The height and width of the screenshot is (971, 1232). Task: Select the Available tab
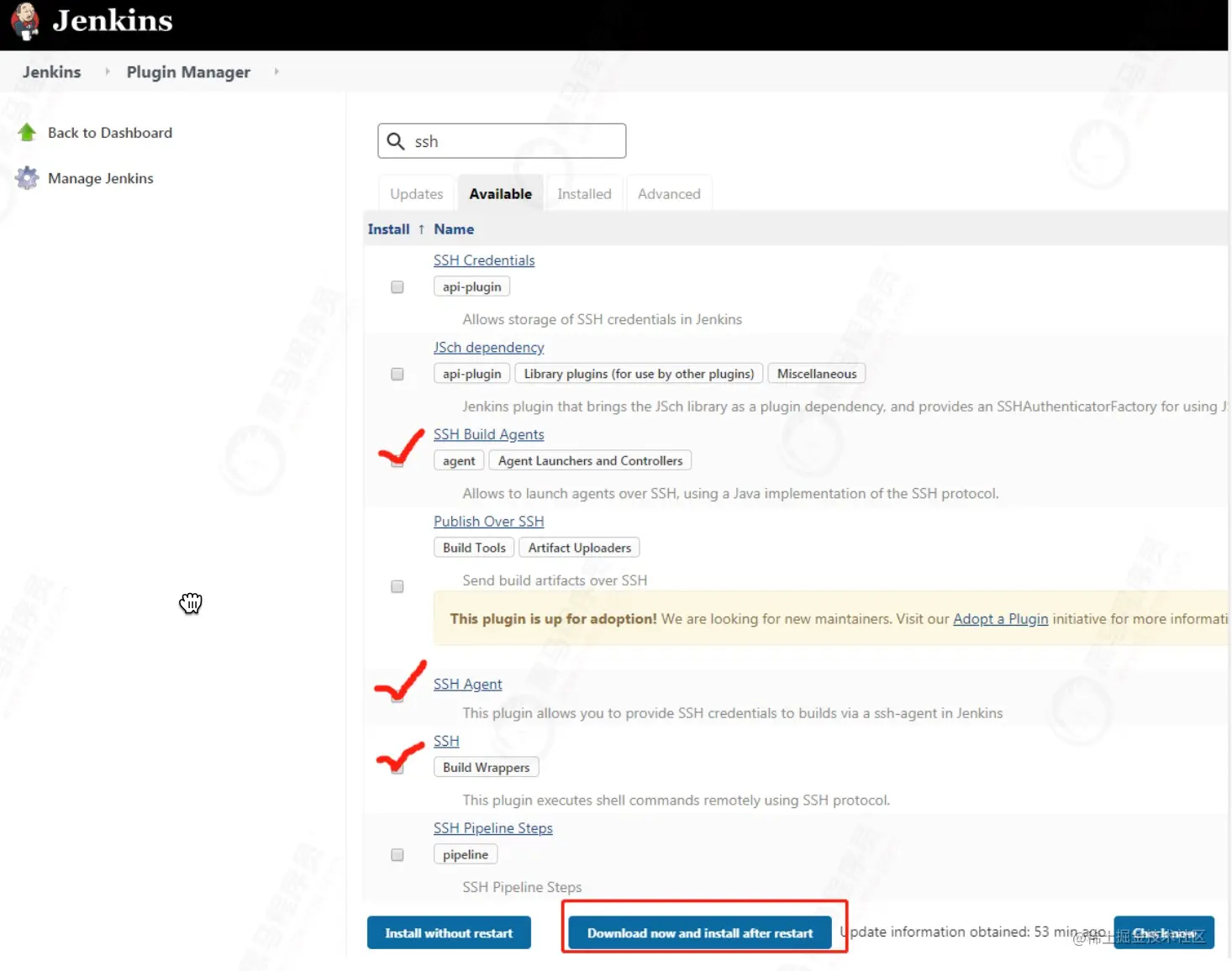click(500, 194)
